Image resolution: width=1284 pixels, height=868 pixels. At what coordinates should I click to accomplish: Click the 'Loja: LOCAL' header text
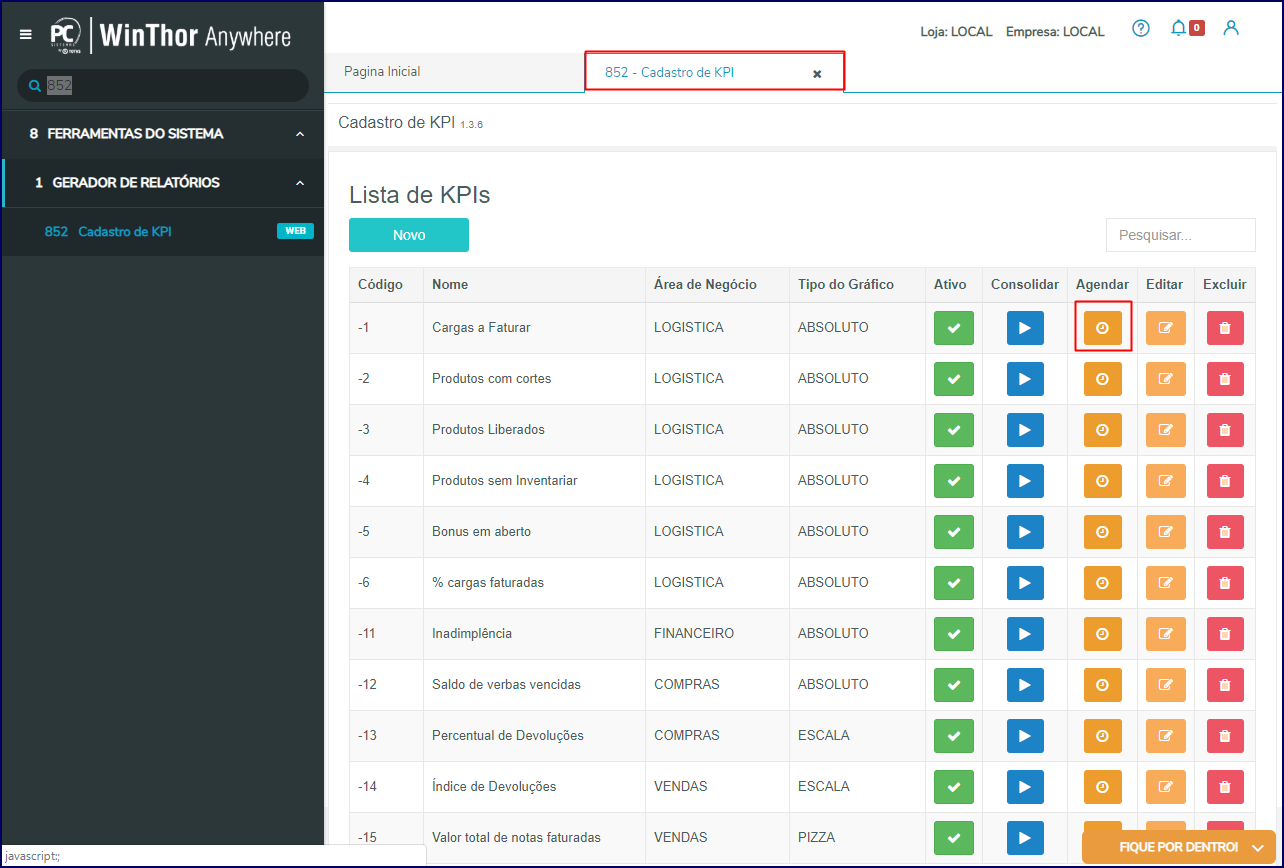point(956,32)
